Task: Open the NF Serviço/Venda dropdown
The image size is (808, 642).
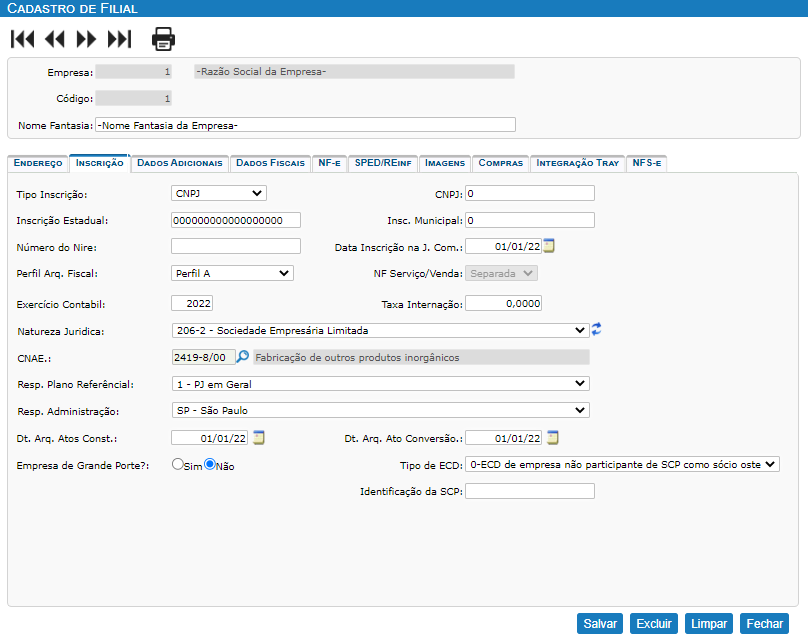Action: (x=501, y=273)
